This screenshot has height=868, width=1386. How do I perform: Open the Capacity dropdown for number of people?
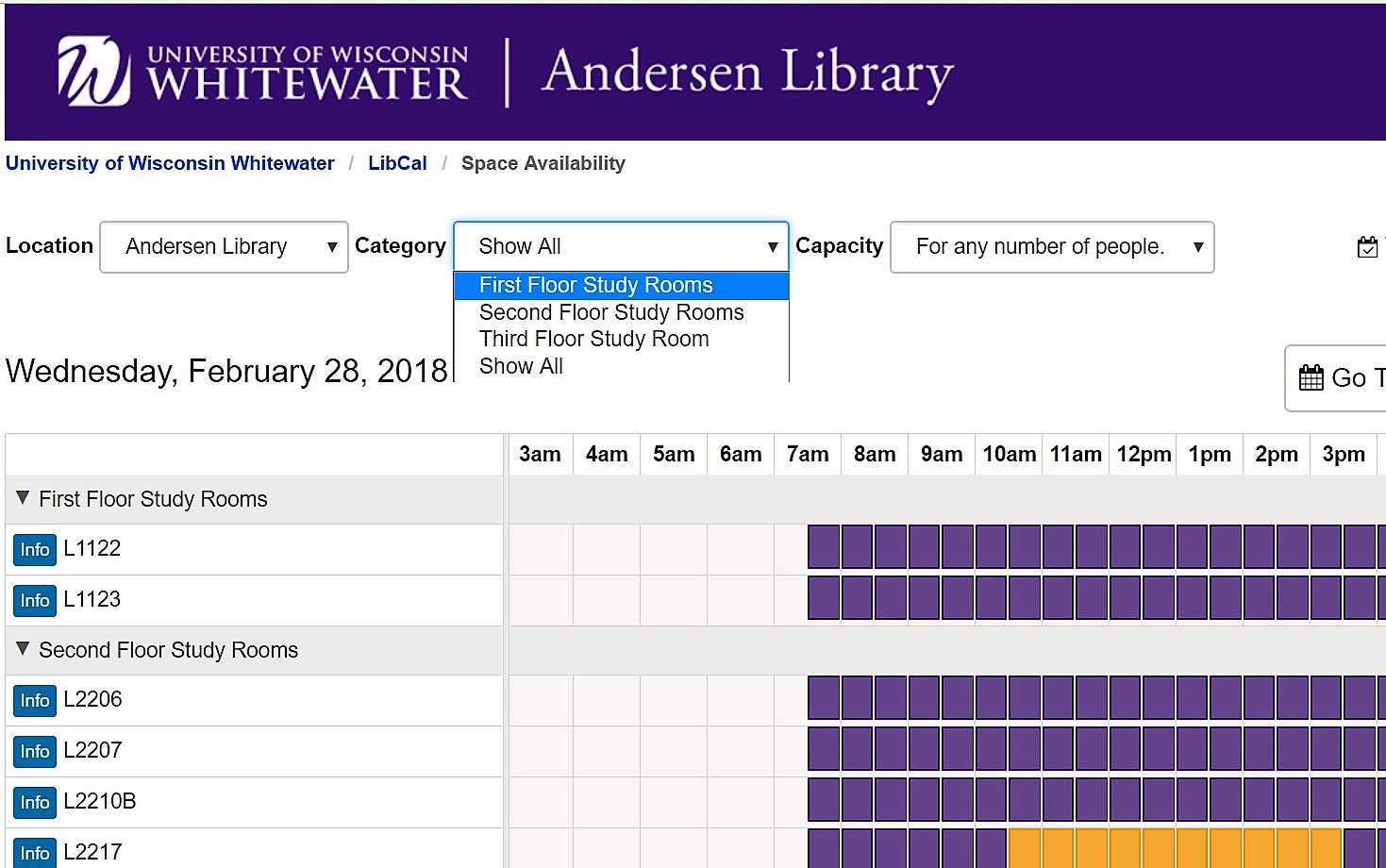(x=1052, y=247)
